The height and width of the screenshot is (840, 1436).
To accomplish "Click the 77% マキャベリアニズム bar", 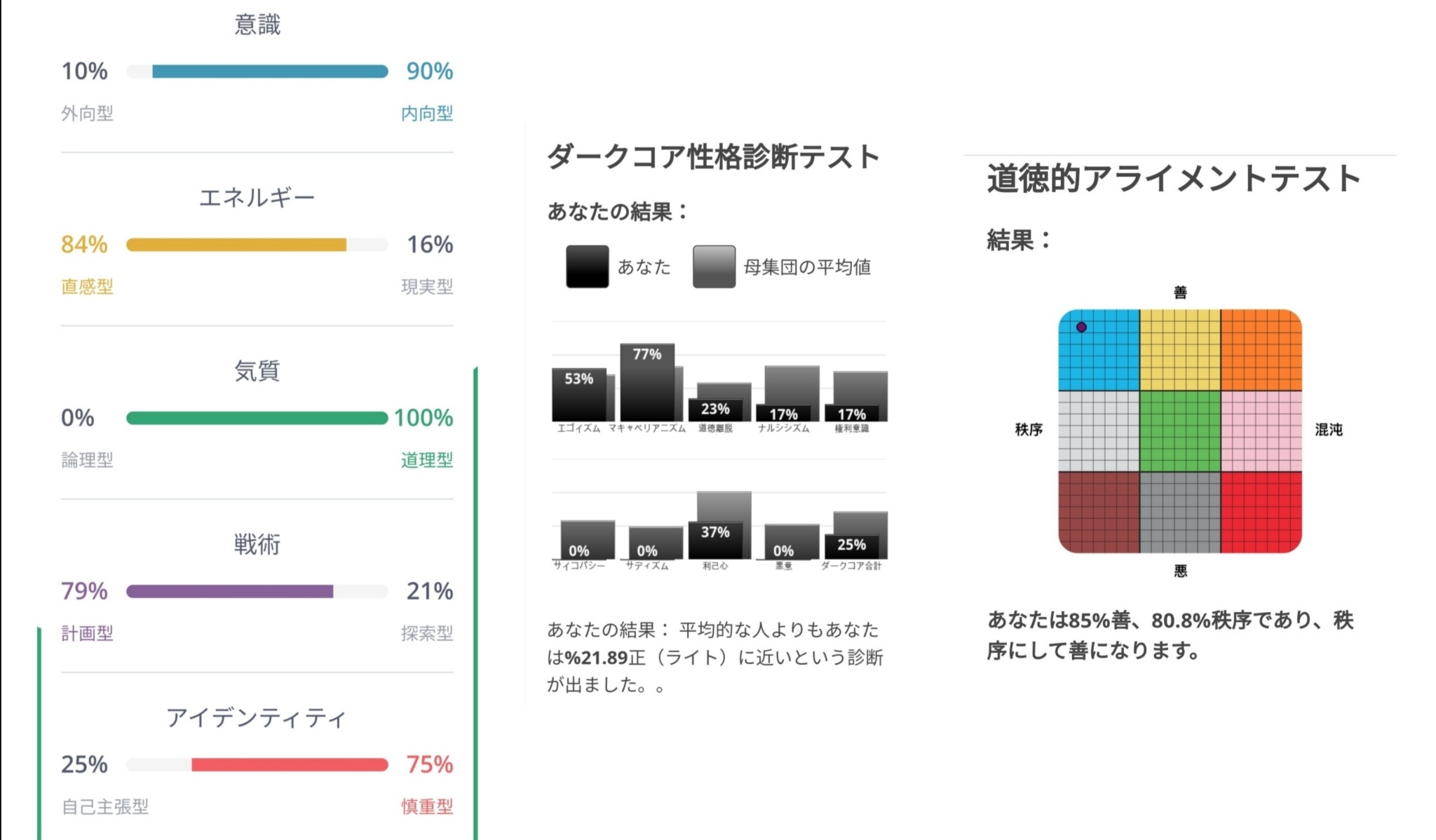I will [x=646, y=382].
